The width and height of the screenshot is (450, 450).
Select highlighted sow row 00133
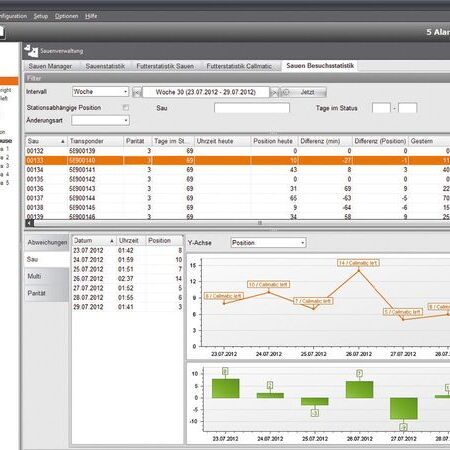coord(237,160)
